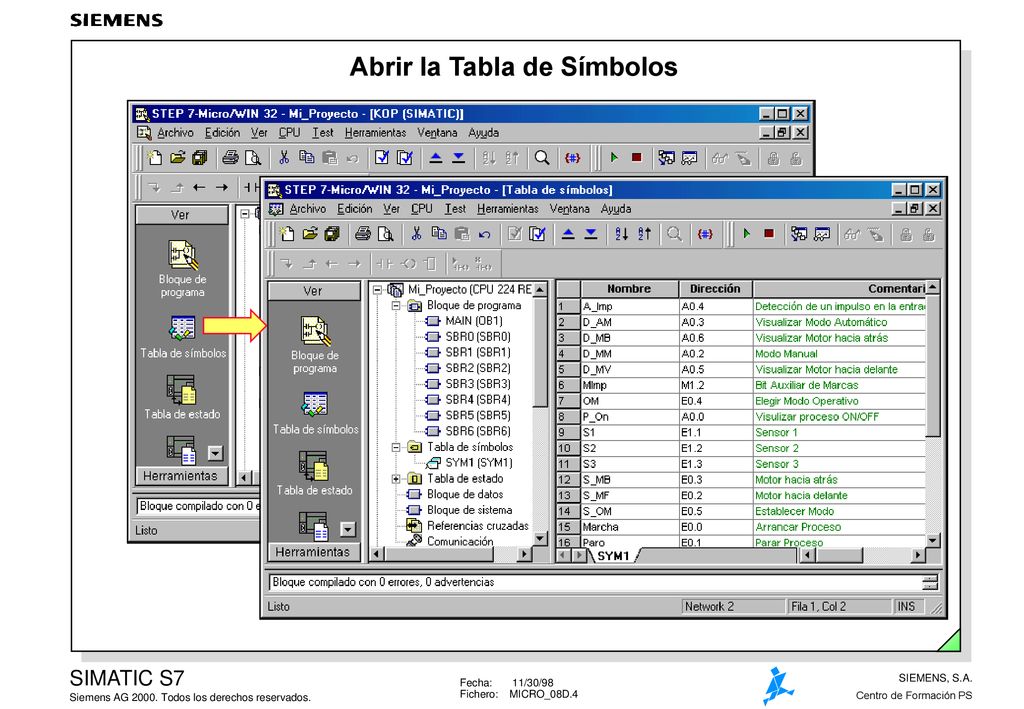Click the Tabla de estado icon in the front window

click(313, 465)
